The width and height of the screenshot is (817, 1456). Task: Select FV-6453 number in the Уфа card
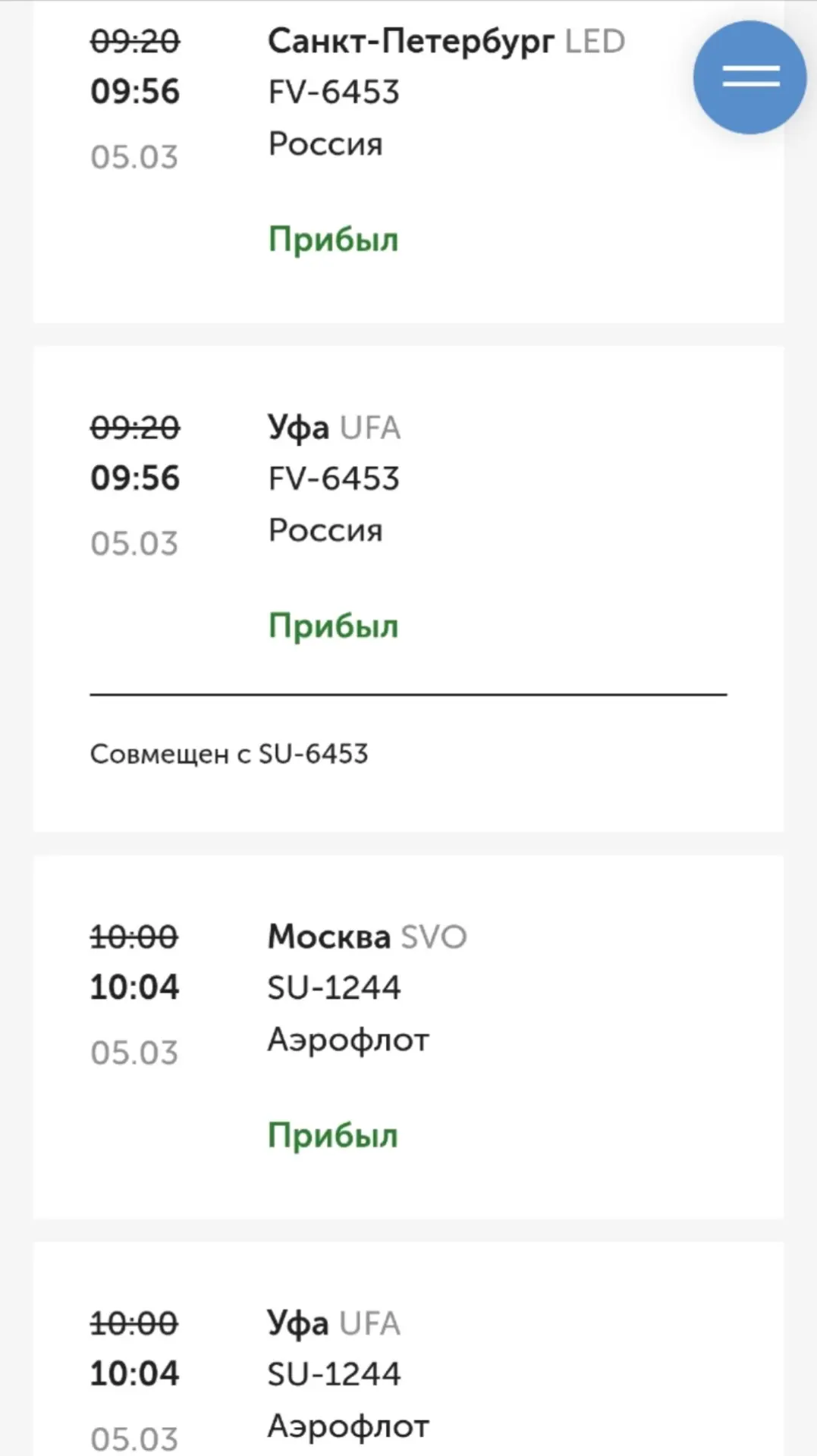[334, 479]
